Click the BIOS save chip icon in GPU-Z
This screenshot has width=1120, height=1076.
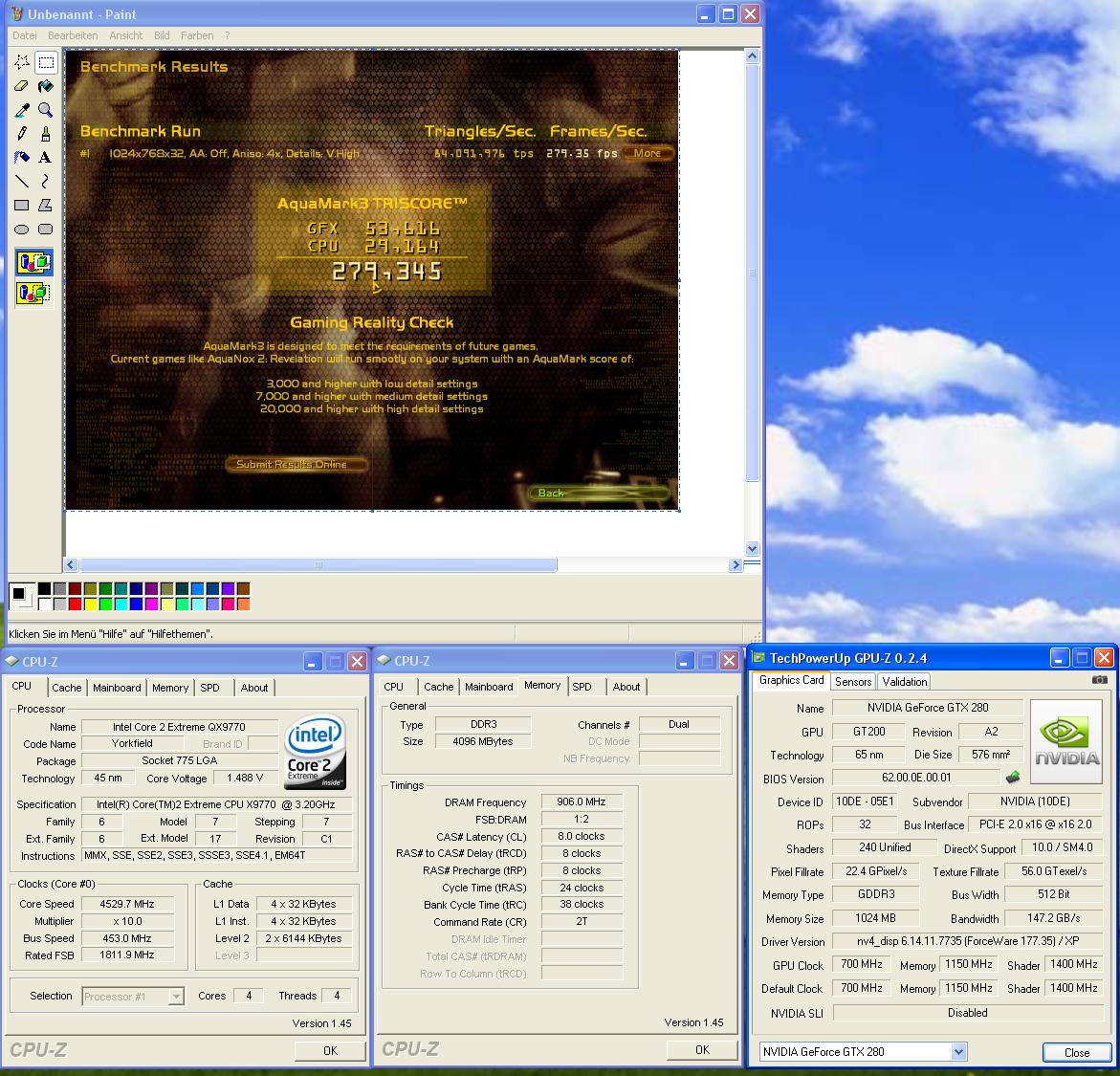1013,777
